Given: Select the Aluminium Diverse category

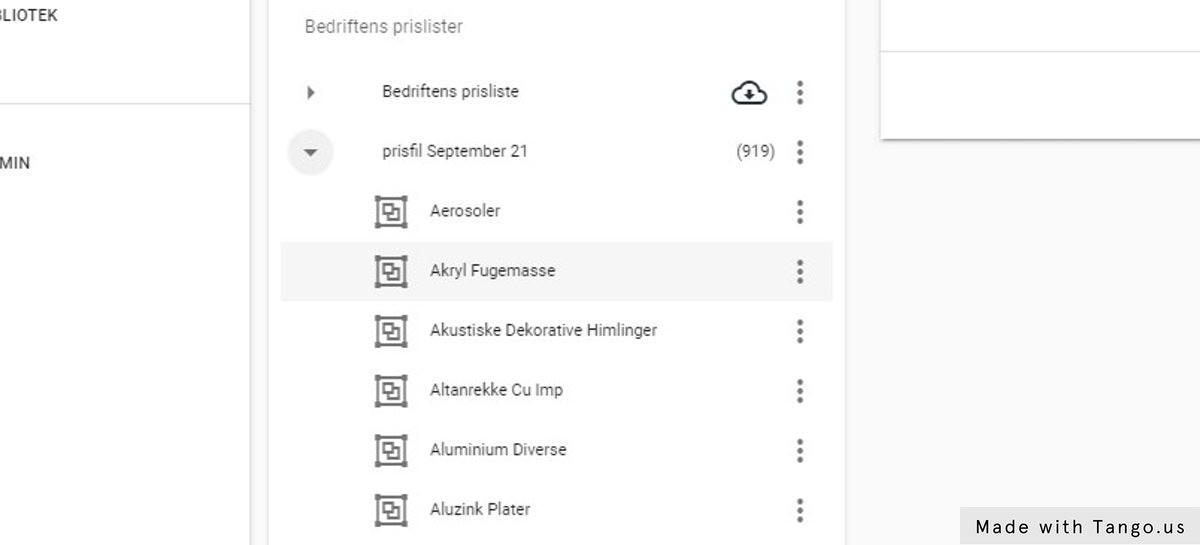Looking at the screenshot, I should point(498,450).
